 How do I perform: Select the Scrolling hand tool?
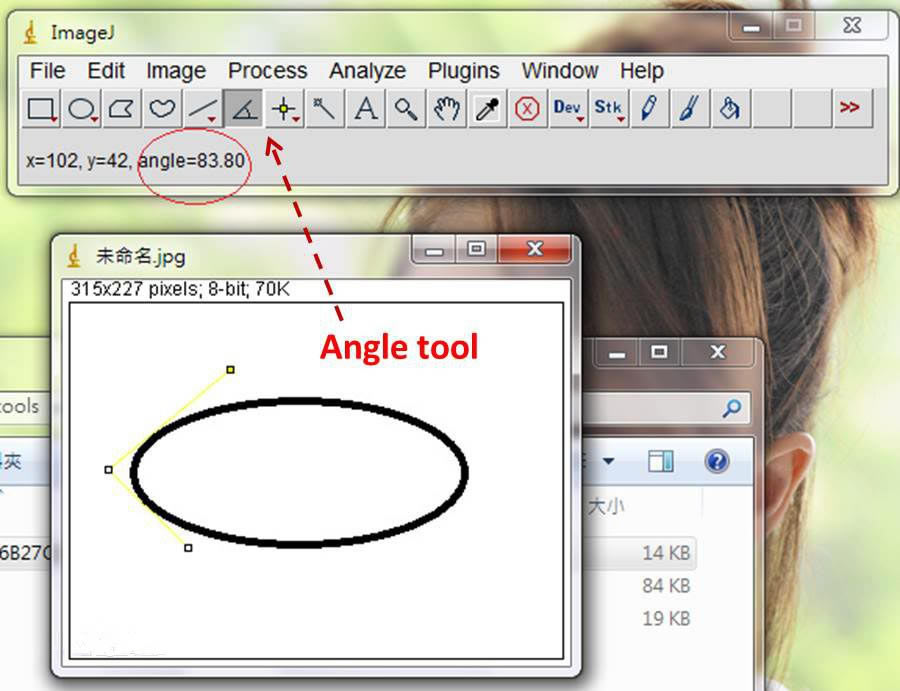point(447,108)
